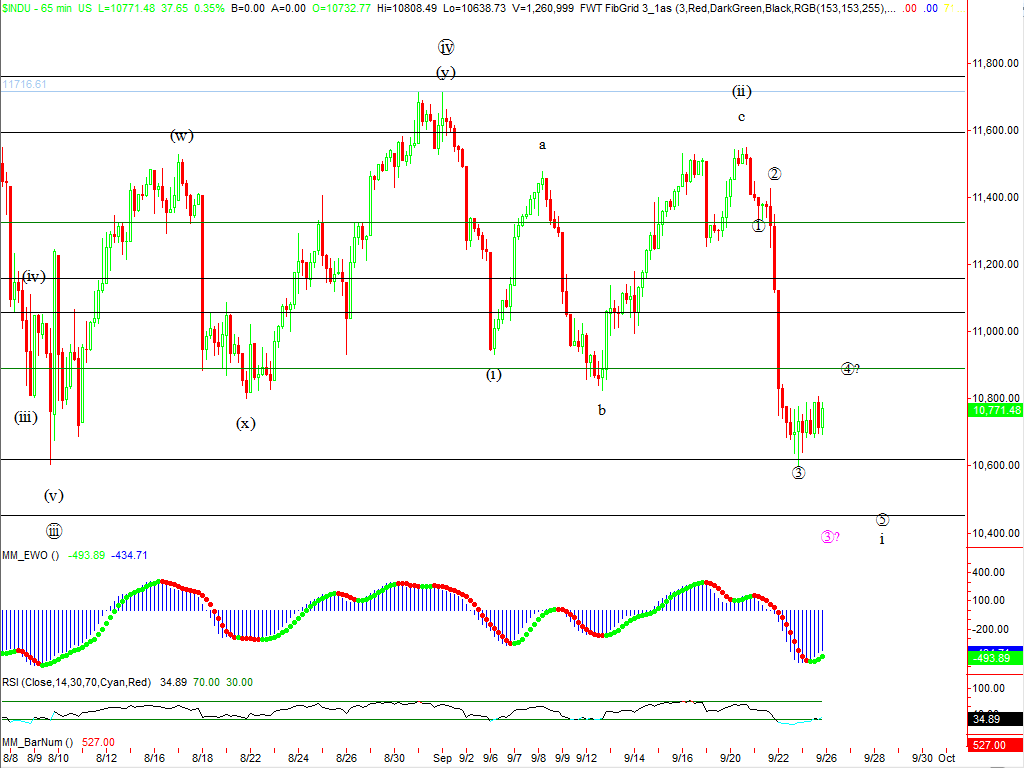Click the $INDU symbol in header
Image resolution: width=1024 pixels, height=768 pixels.
[x=18, y=7]
